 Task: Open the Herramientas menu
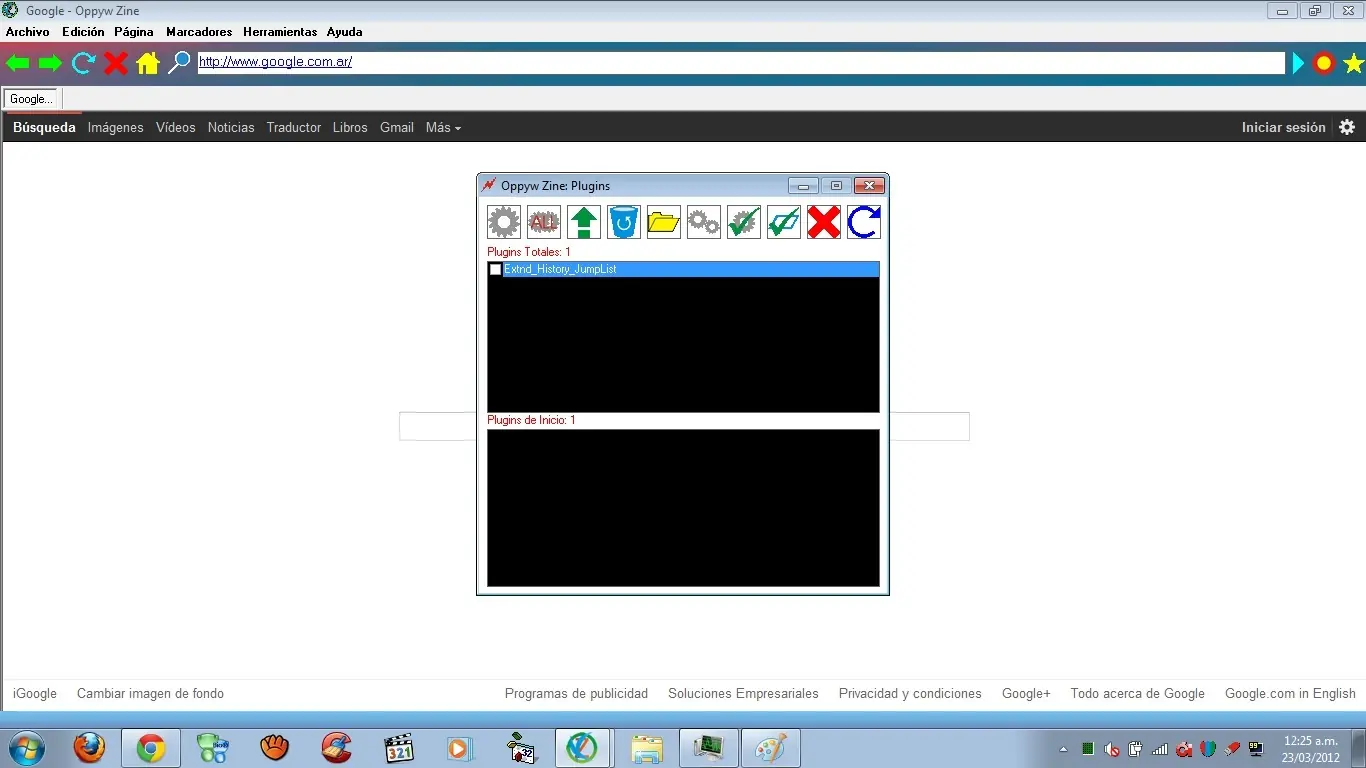coord(280,32)
